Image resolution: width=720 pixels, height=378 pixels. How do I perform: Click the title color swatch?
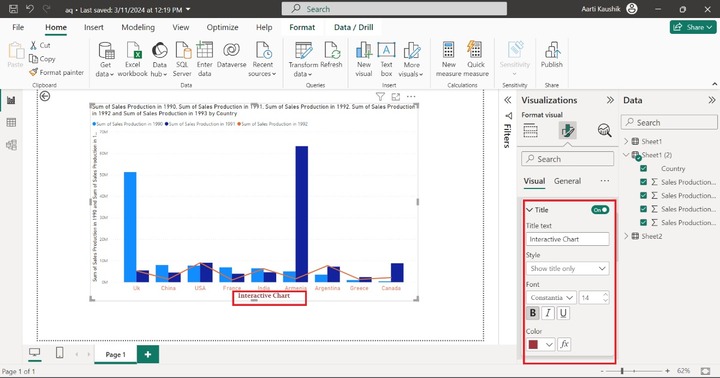(534, 344)
